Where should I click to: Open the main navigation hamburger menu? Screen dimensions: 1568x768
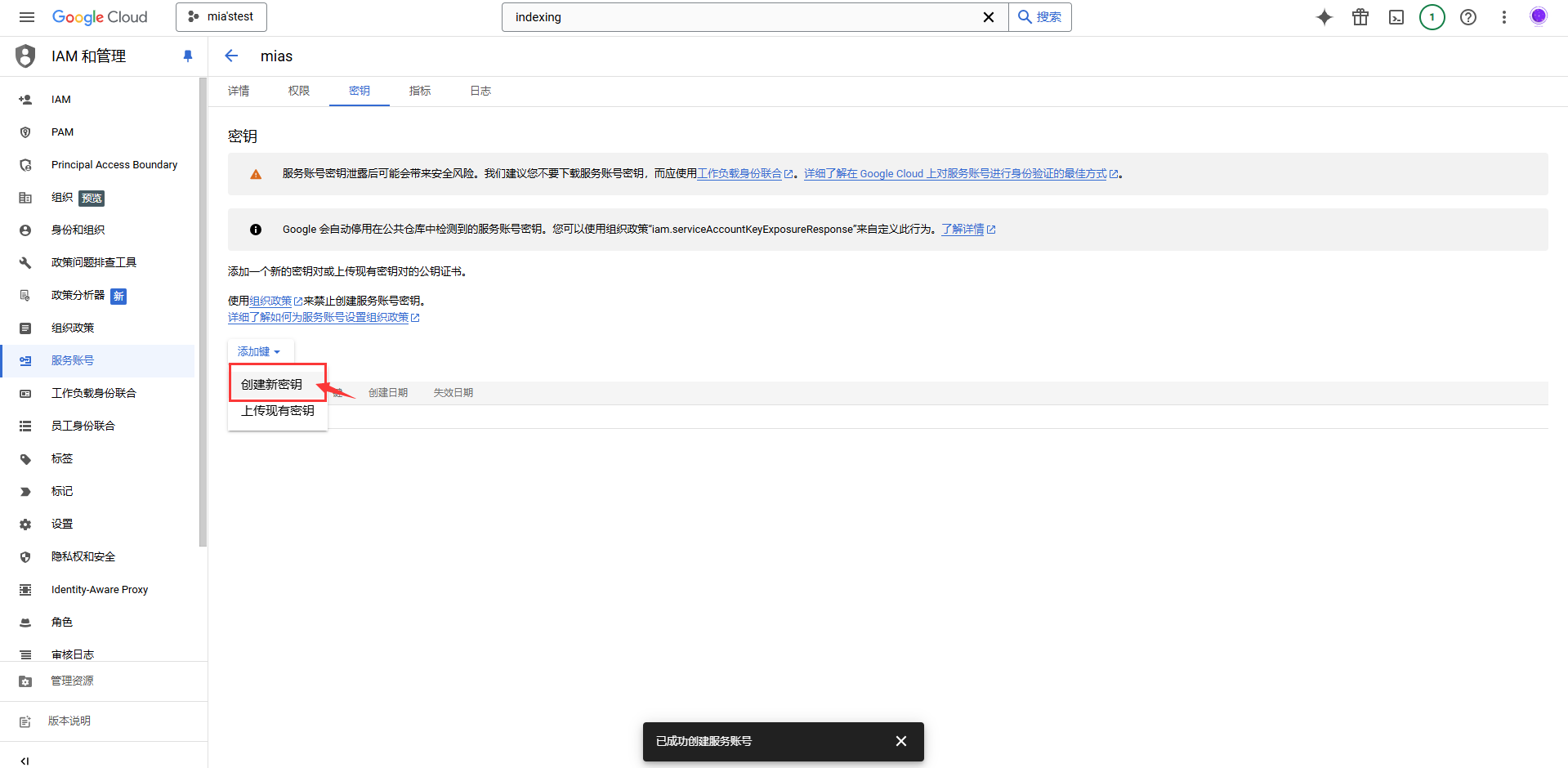(27, 17)
